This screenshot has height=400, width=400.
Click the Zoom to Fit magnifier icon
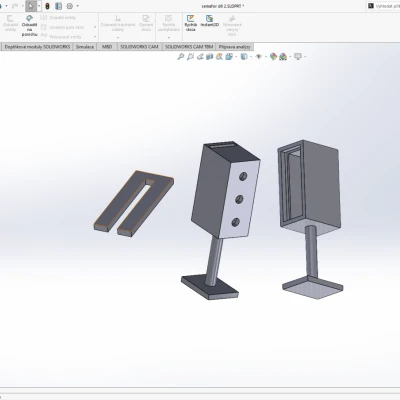click(181, 57)
